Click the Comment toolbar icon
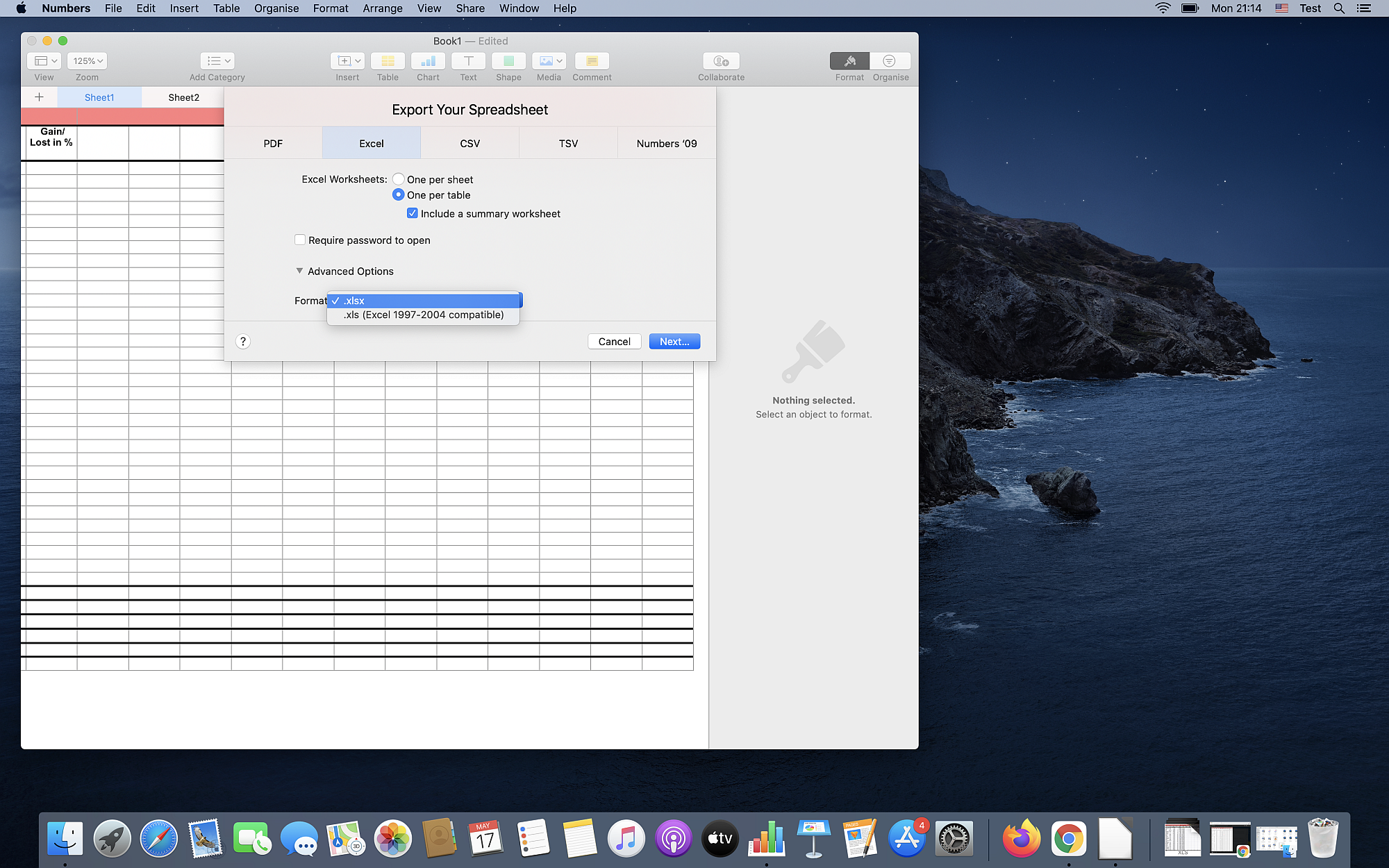Image resolution: width=1389 pixels, height=868 pixels. [592, 61]
